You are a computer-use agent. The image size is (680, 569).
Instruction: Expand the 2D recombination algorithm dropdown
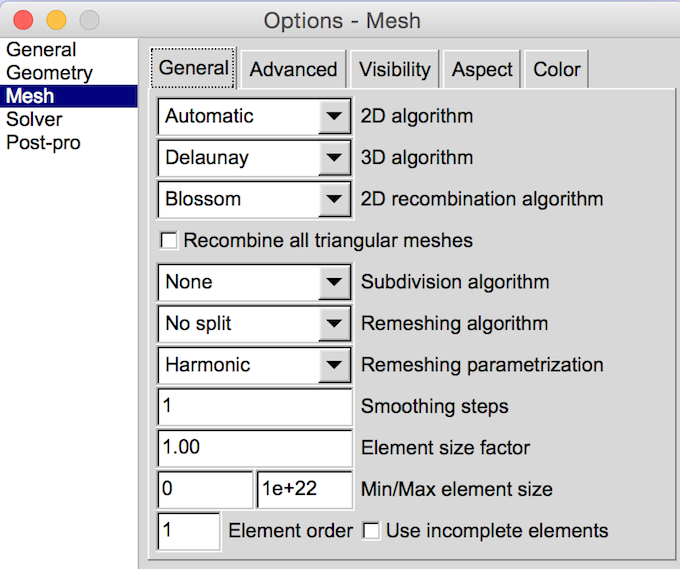coord(255,199)
